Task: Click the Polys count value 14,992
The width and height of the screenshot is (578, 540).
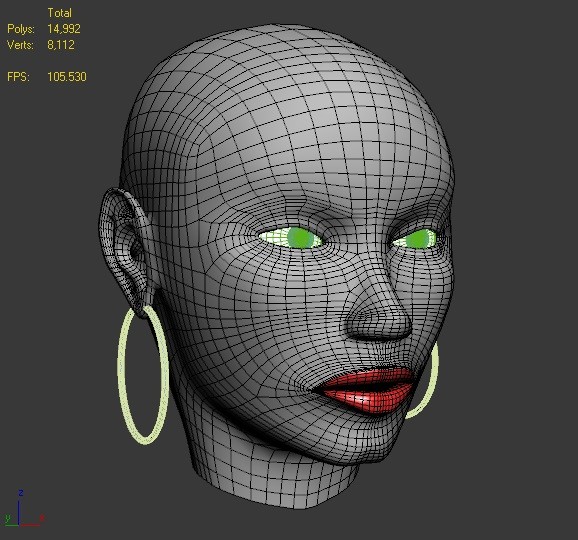Action: [64, 29]
